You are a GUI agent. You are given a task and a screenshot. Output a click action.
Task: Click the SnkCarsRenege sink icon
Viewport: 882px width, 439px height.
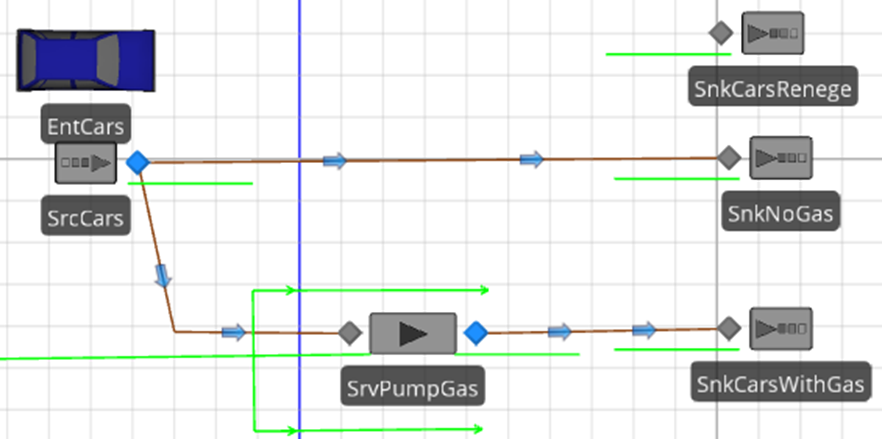pos(773,33)
